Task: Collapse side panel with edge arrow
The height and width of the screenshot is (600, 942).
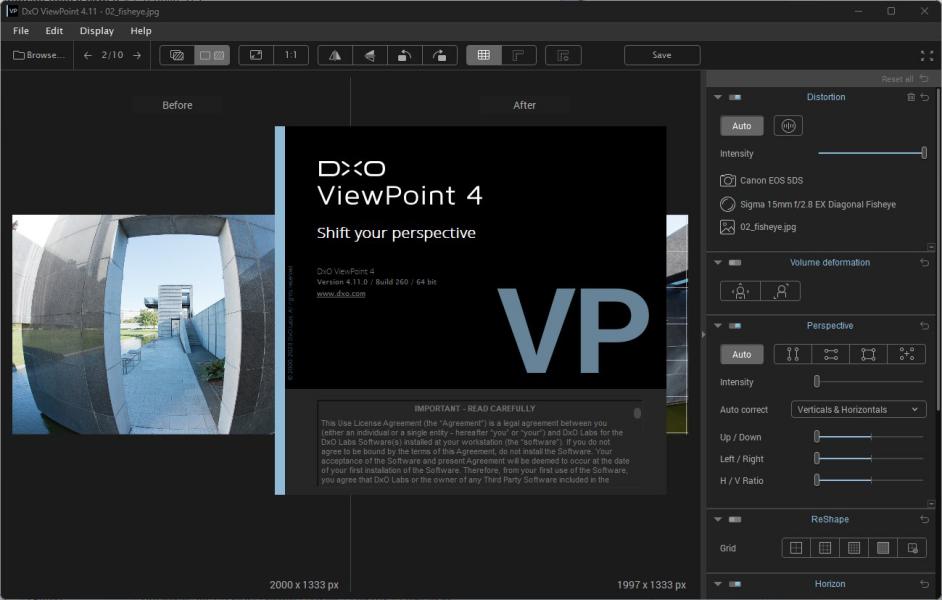Action: [703, 335]
